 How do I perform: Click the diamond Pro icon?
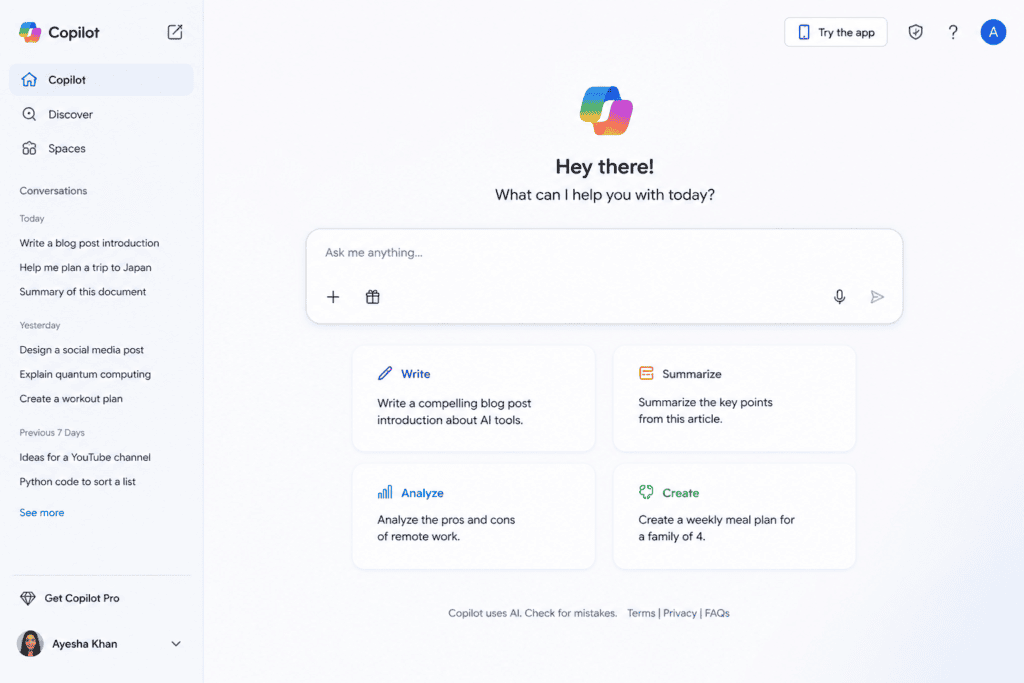coord(27,598)
